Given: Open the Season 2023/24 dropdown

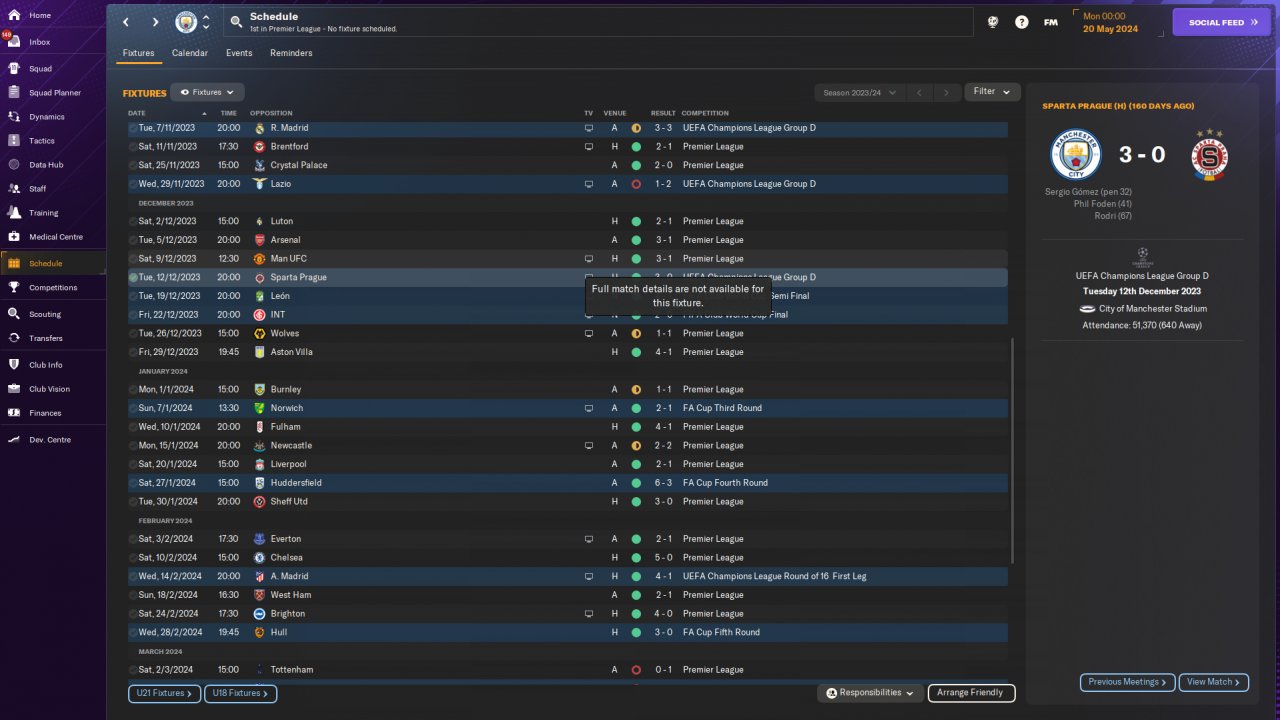Looking at the screenshot, I should 859,93.
